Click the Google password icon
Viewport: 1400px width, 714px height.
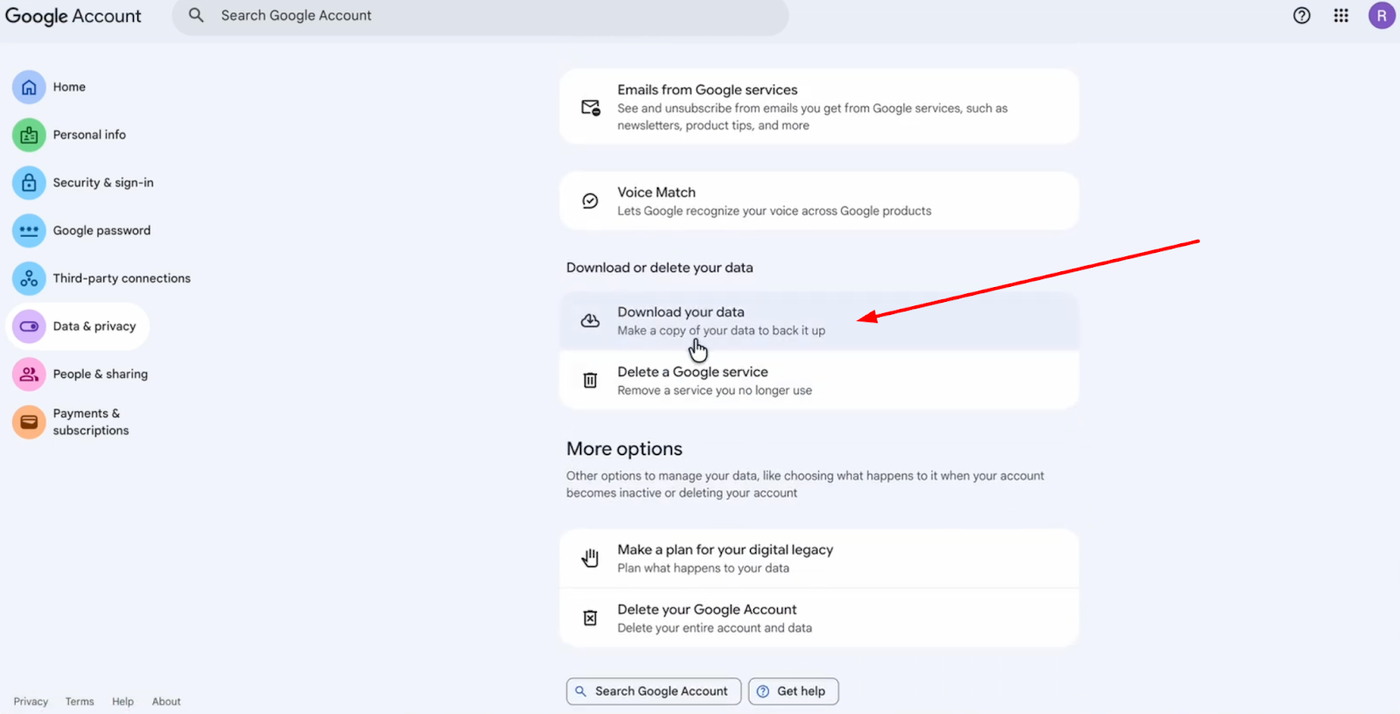29,231
